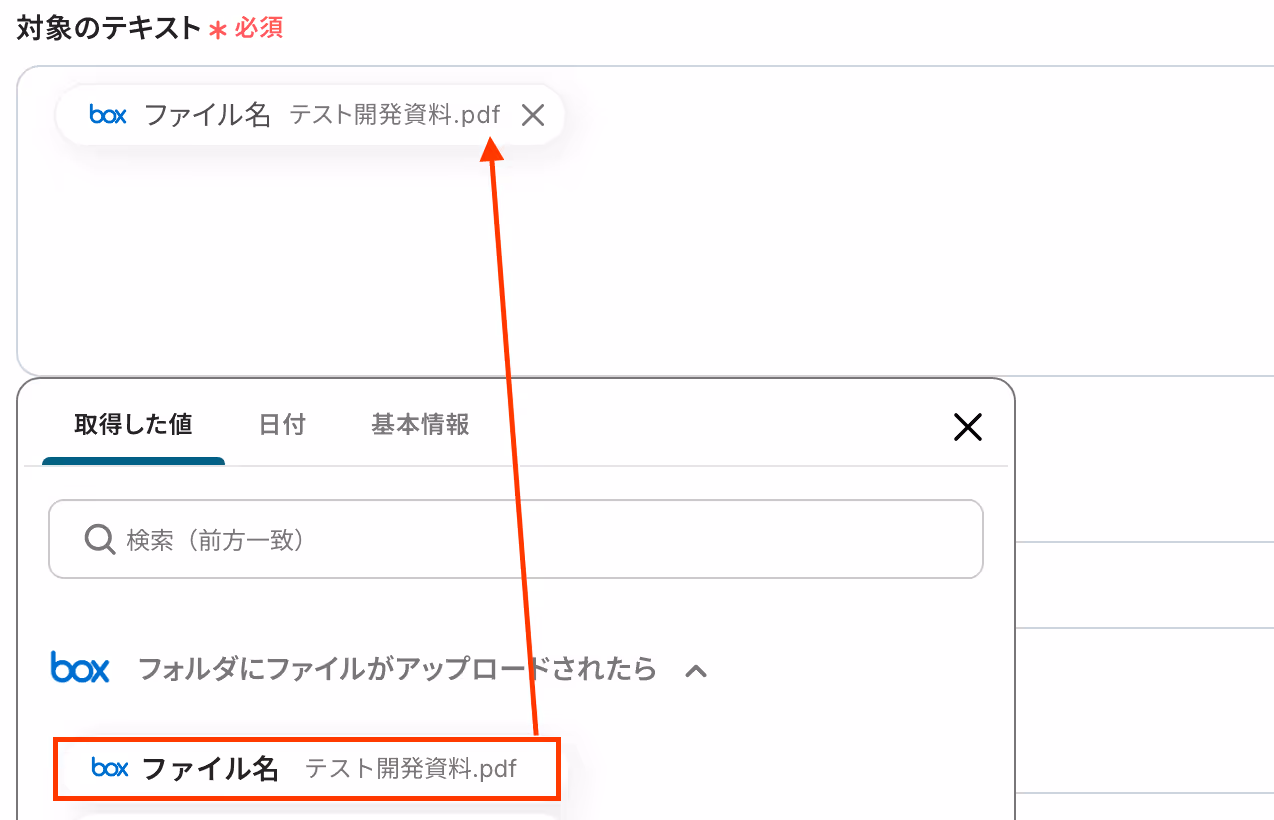Switch to the 取得した値 tab

pos(133,425)
